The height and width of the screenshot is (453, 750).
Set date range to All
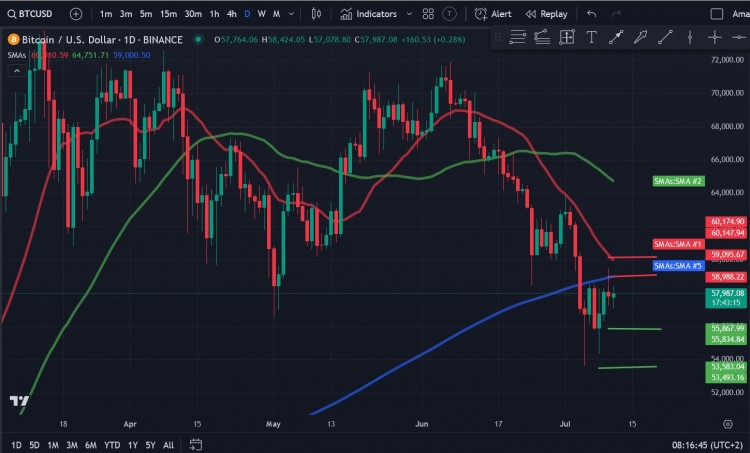coord(168,445)
